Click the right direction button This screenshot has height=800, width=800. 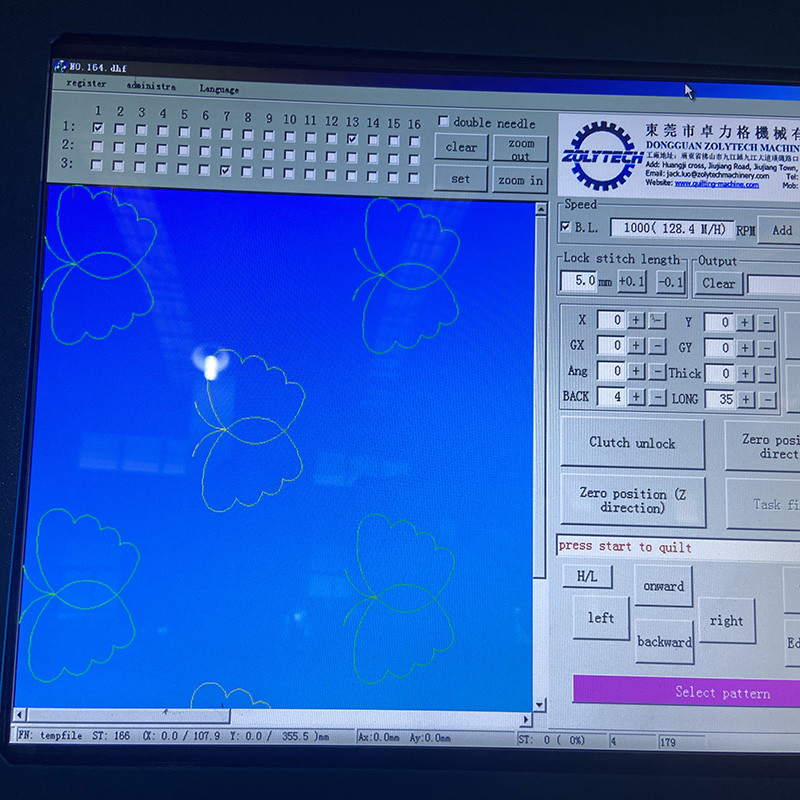coord(727,620)
